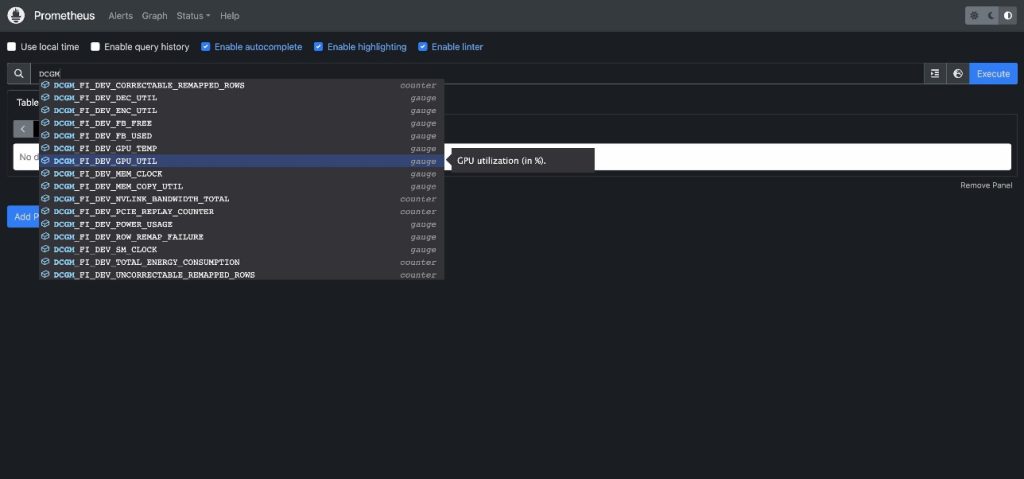1024x479 pixels.
Task: Select DCGM_FI_DEV_MEM_COPY_UTIL suggestion
Action: (x=242, y=186)
